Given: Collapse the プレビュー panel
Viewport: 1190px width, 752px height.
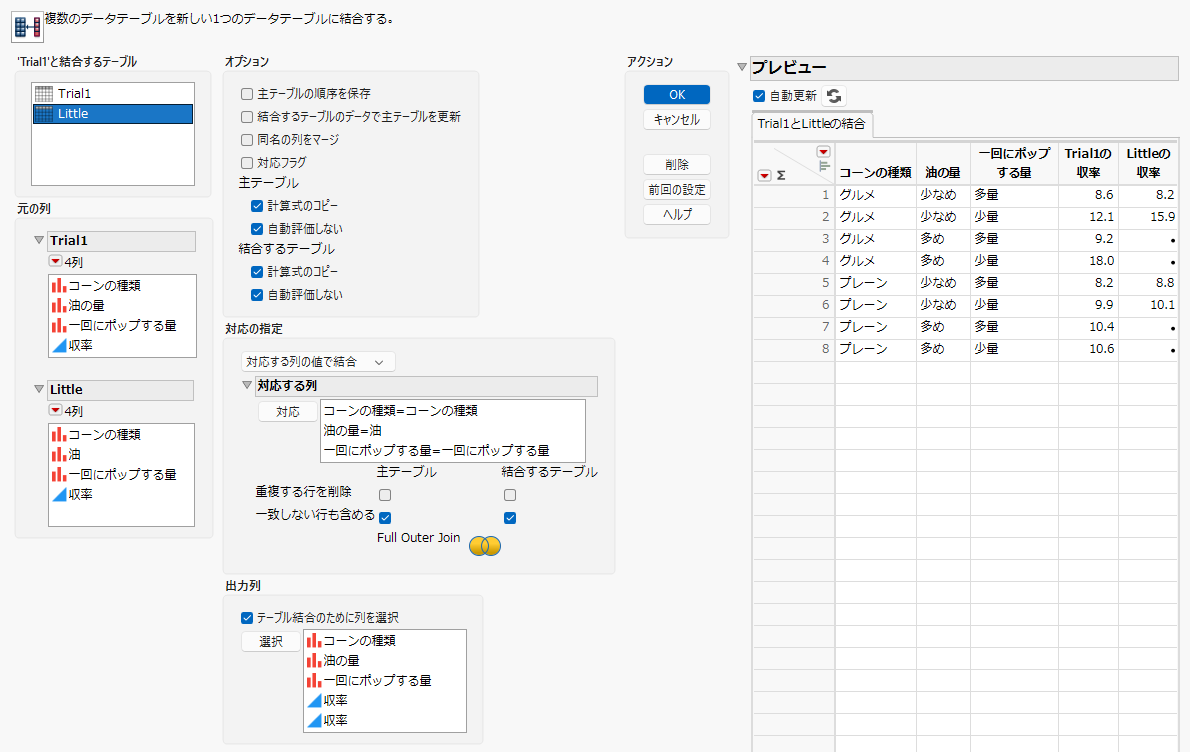Looking at the screenshot, I should (742, 67).
